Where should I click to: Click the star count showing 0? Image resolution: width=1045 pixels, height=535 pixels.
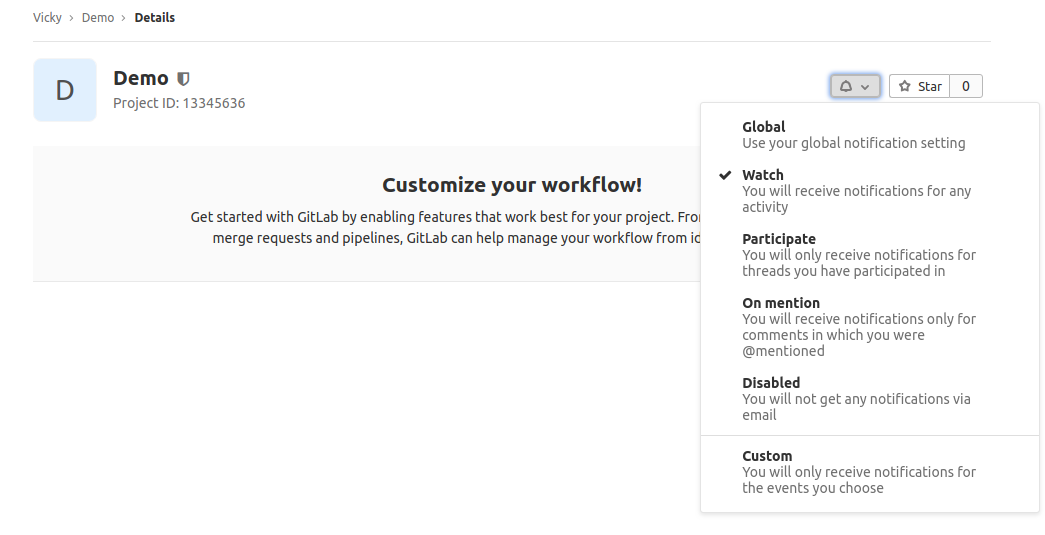tap(965, 87)
